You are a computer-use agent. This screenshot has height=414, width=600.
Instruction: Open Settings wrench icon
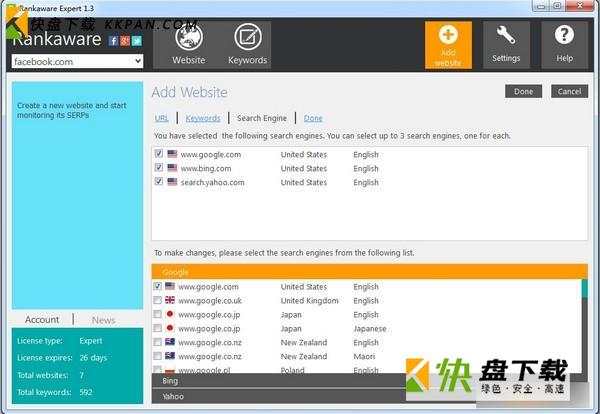coord(506,35)
